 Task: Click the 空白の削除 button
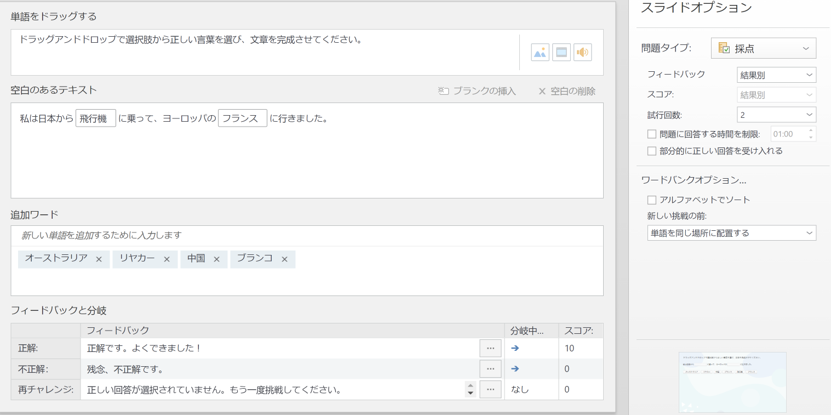[567, 91]
